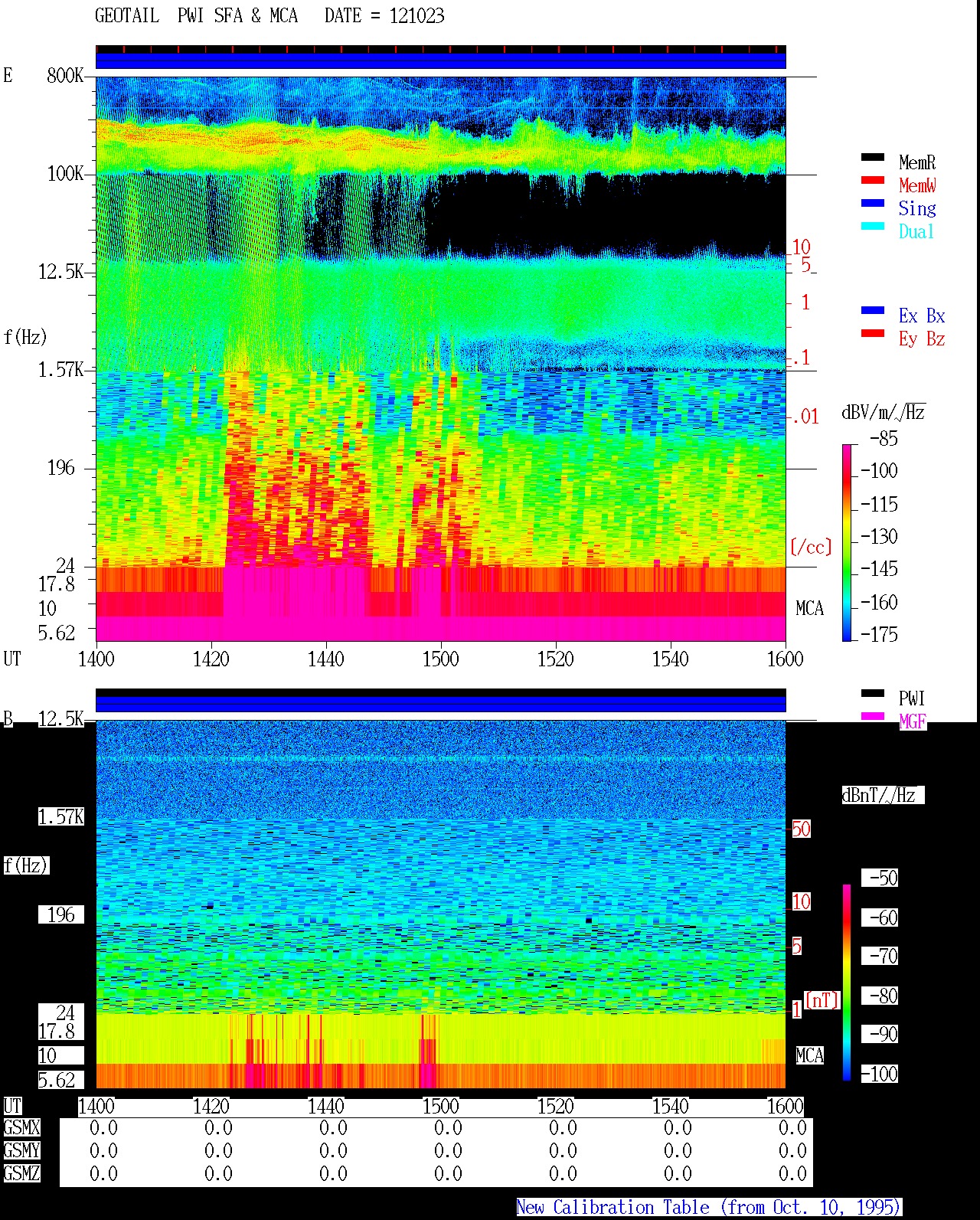The width and height of the screenshot is (980, 1220).
Task: Click the GSMY row label
Action: (22, 1150)
